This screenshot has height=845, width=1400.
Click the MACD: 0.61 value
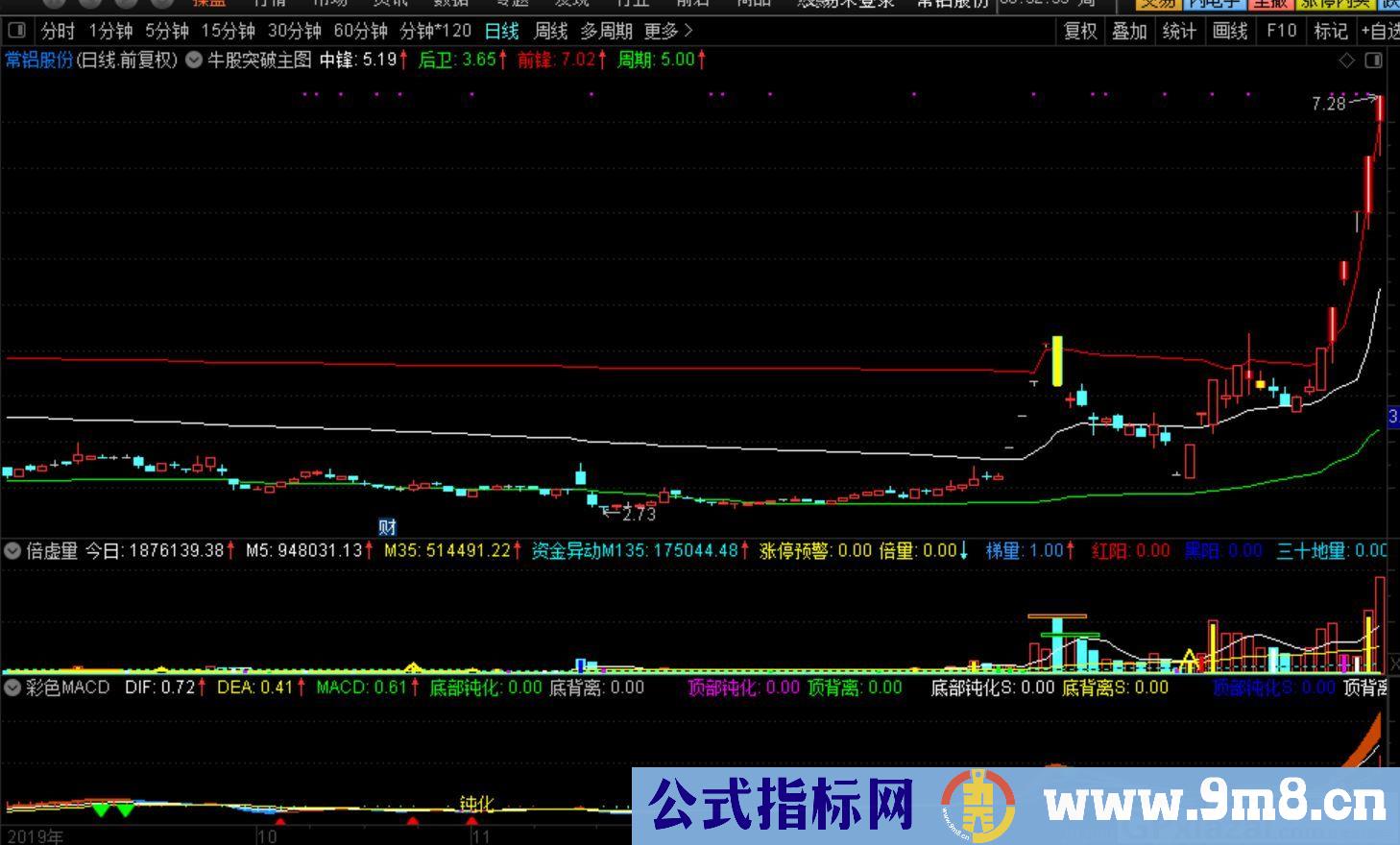pyautogui.click(x=368, y=688)
